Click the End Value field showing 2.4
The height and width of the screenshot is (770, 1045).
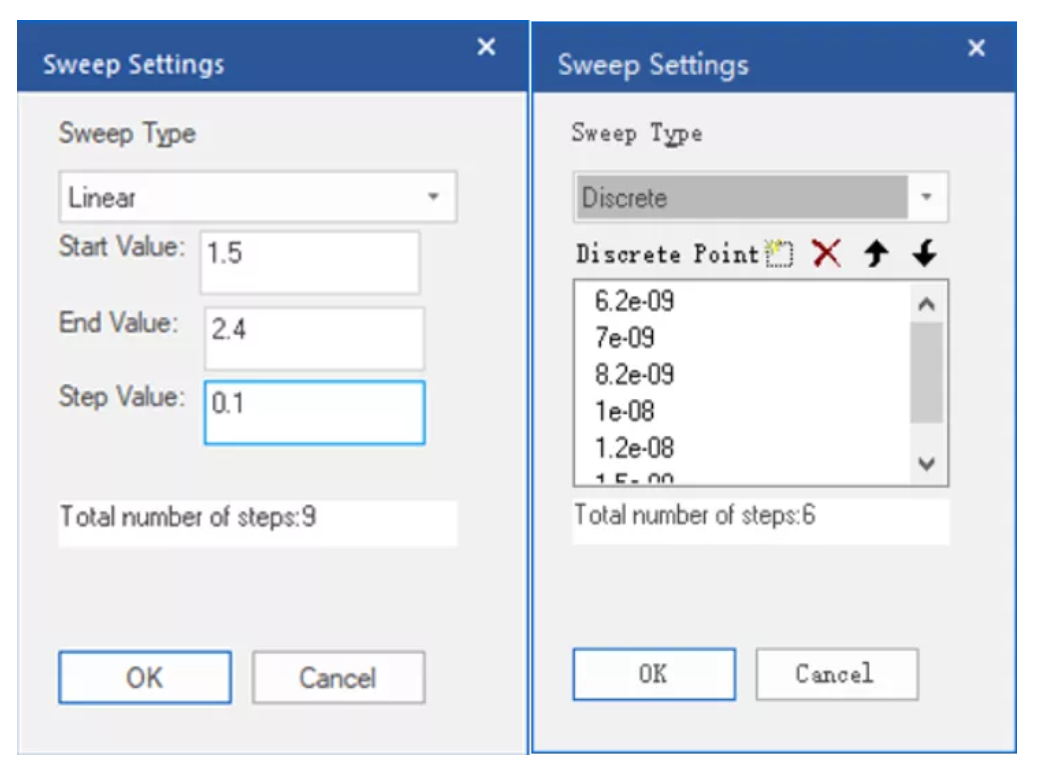coord(314,338)
